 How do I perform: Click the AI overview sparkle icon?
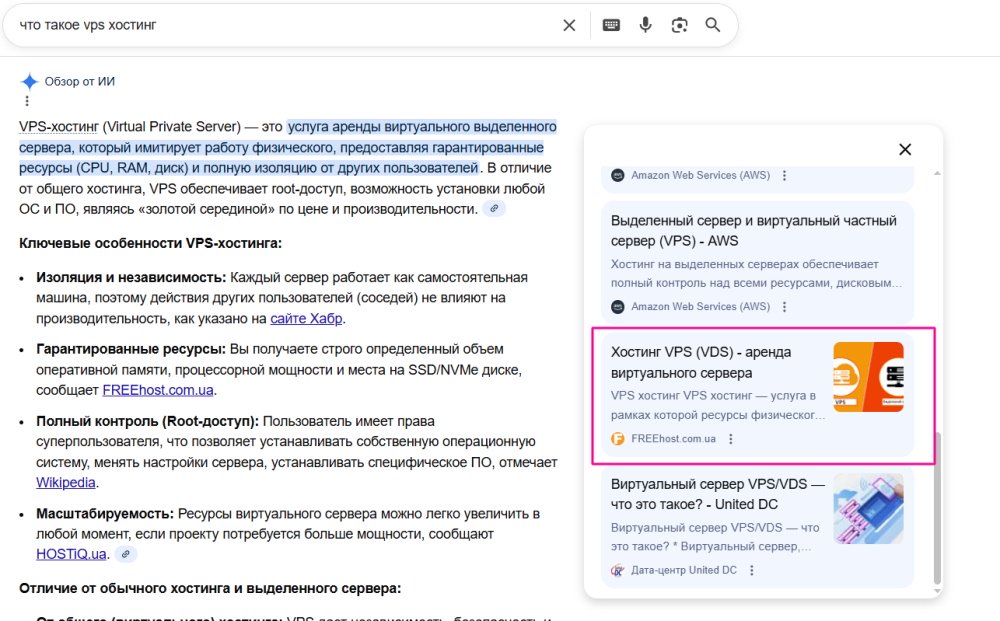pyautogui.click(x=30, y=82)
